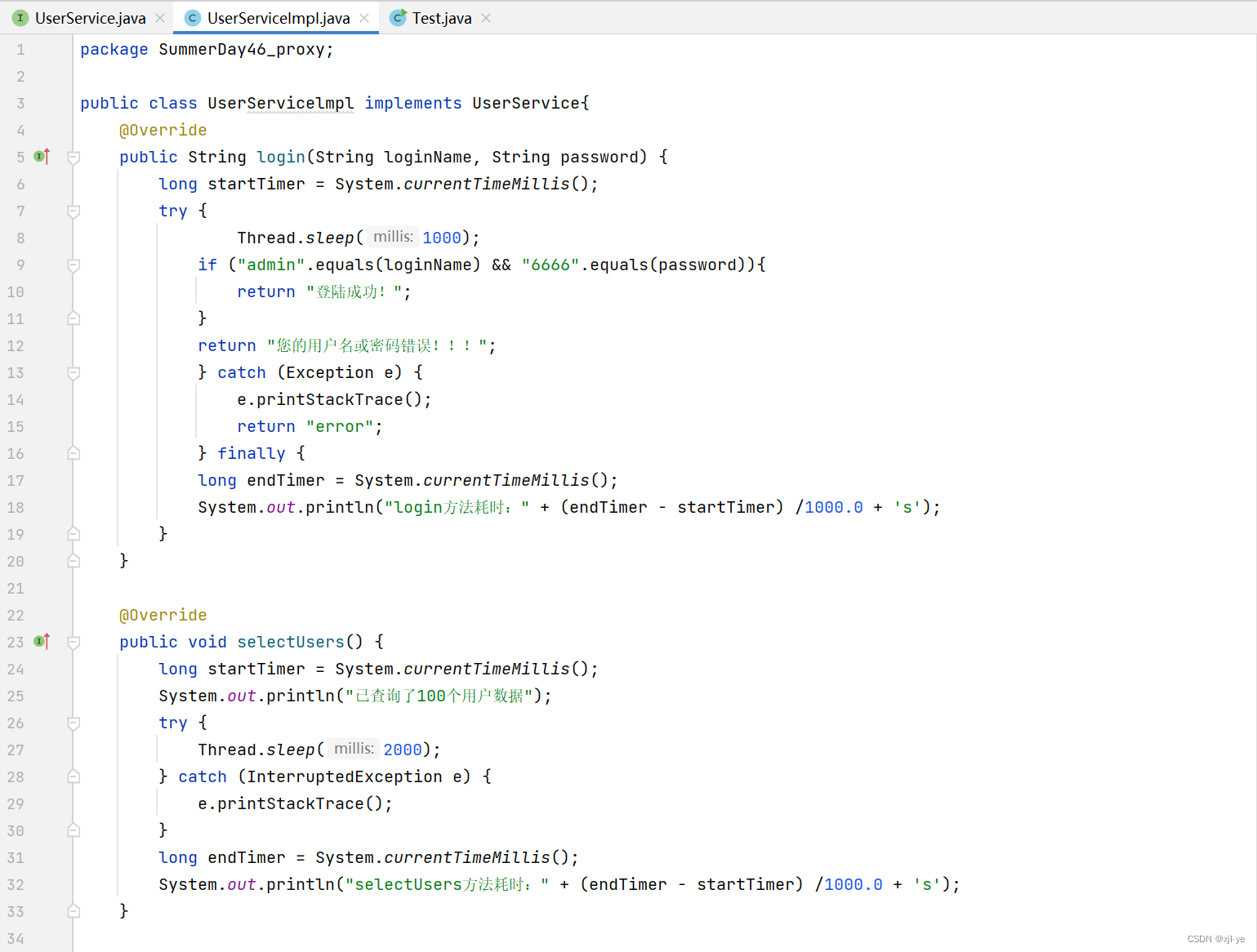Click startTimer declaration at line 24
Screen dimensions: 1257x952
pos(256,669)
